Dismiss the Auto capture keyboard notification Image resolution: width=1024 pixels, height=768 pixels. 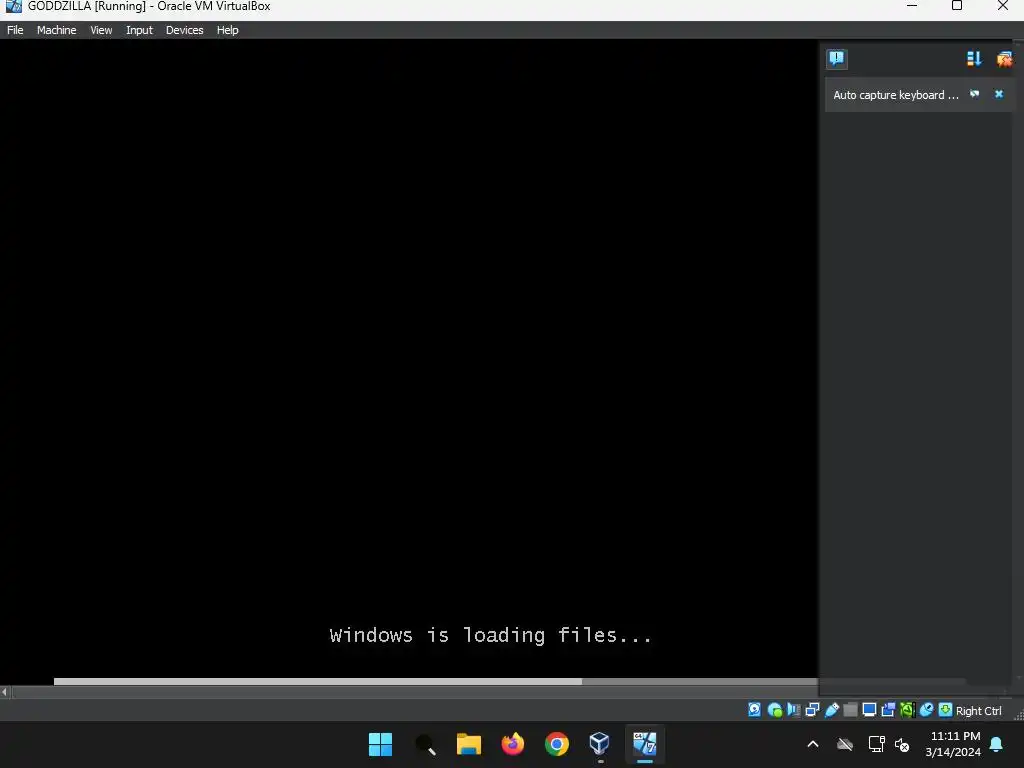click(x=999, y=94)
